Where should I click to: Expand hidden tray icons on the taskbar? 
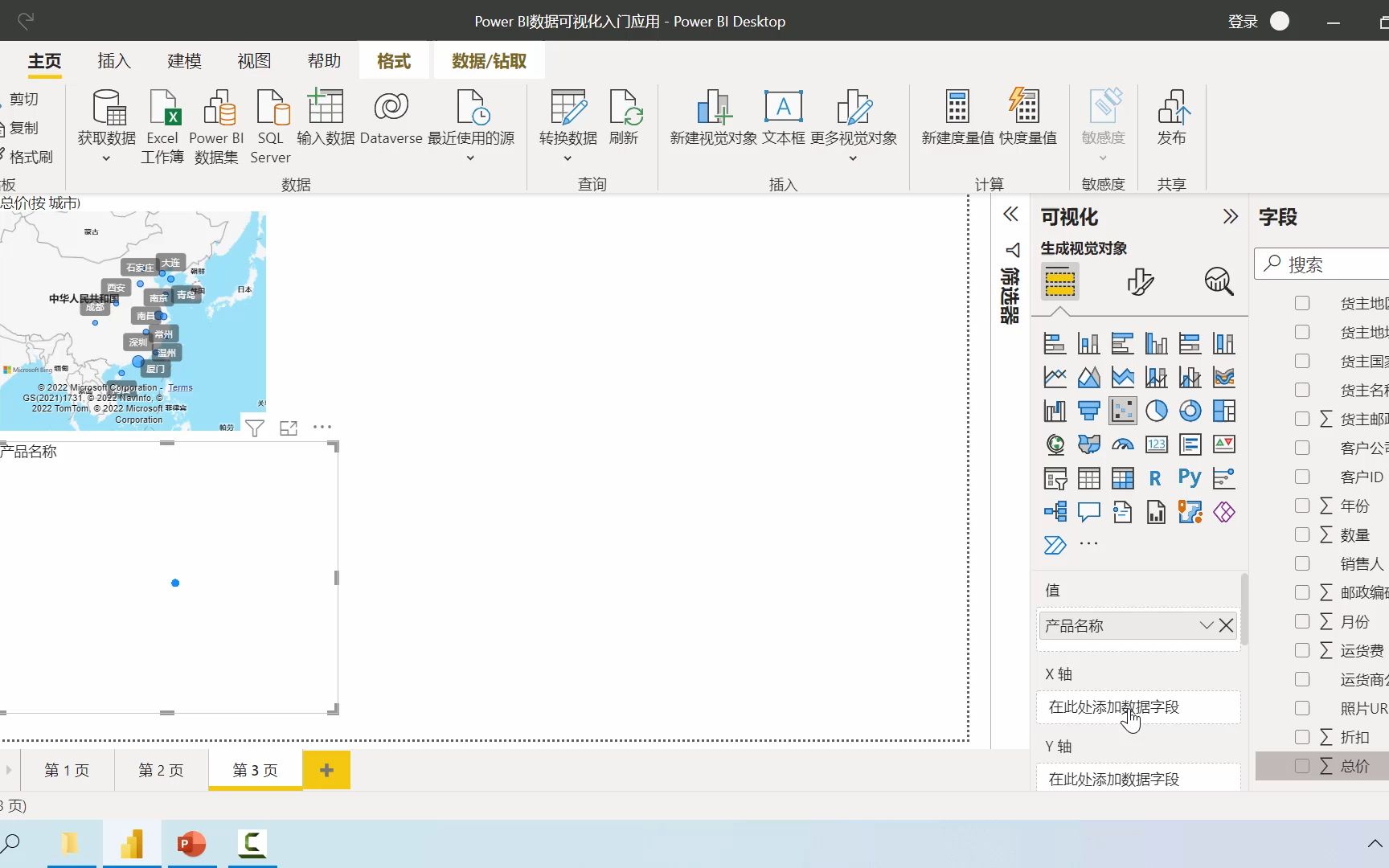tap(1375, 843)
